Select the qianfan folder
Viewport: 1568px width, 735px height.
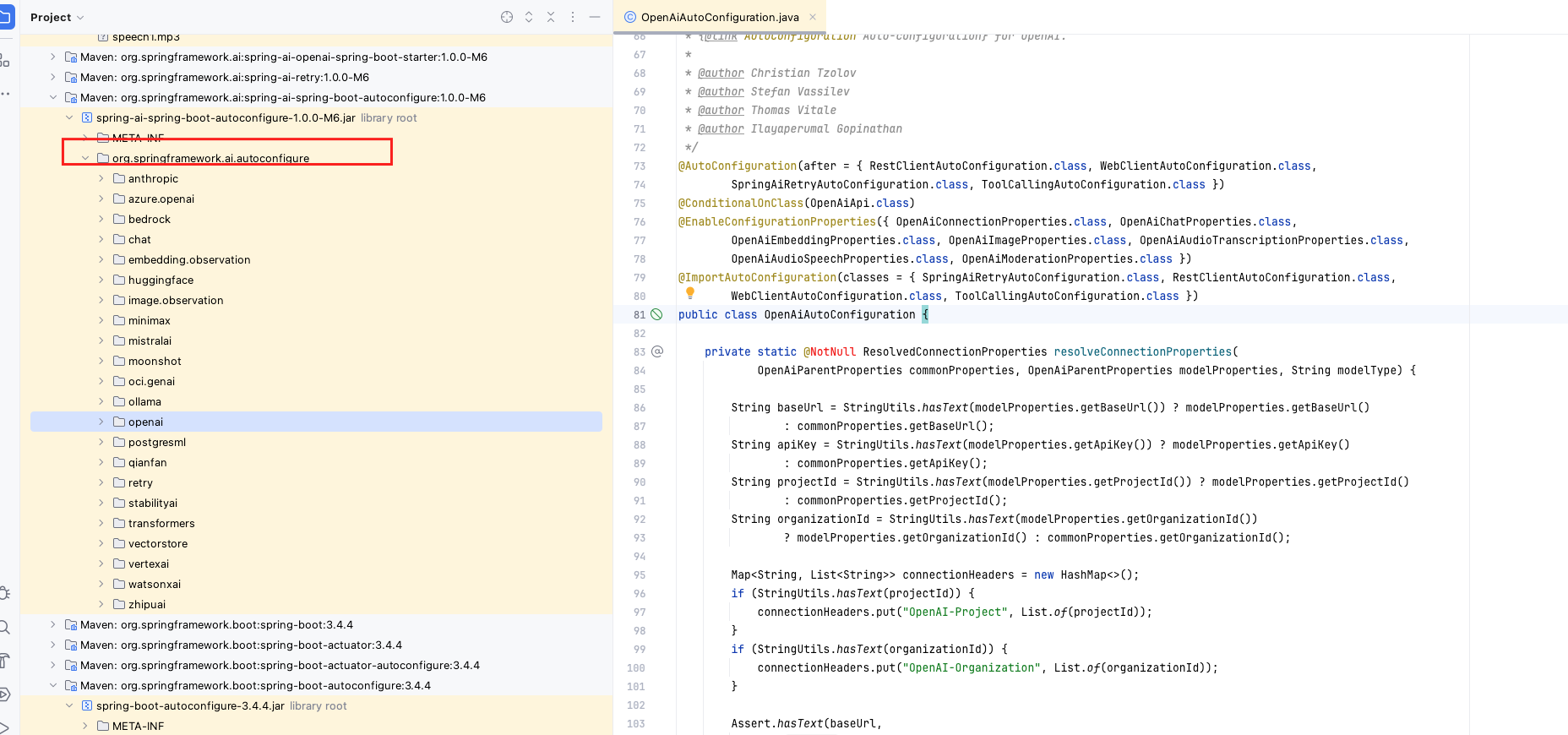(x=148, y=463)
